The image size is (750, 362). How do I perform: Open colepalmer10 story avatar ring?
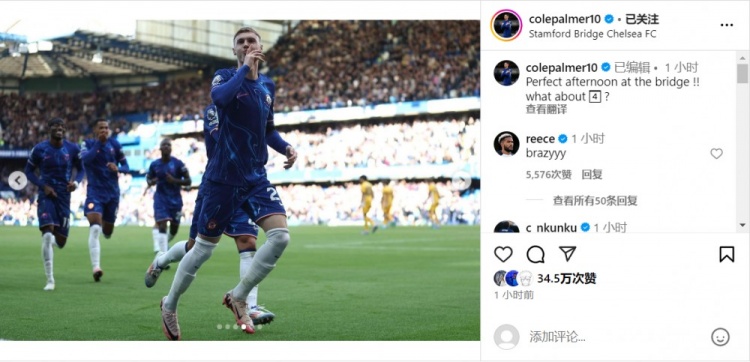pos(506,25)
